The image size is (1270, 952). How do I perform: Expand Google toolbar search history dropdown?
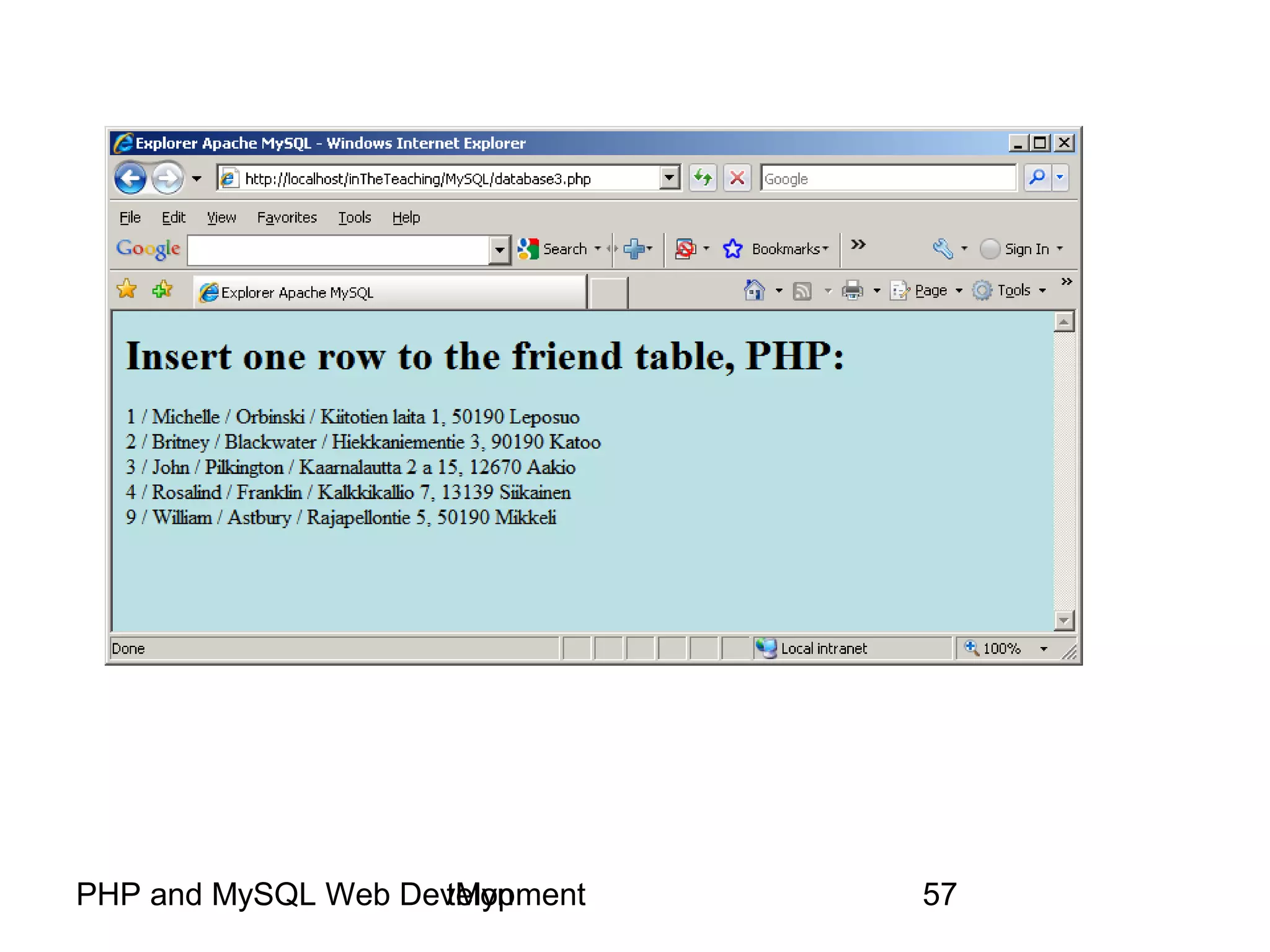499,250
